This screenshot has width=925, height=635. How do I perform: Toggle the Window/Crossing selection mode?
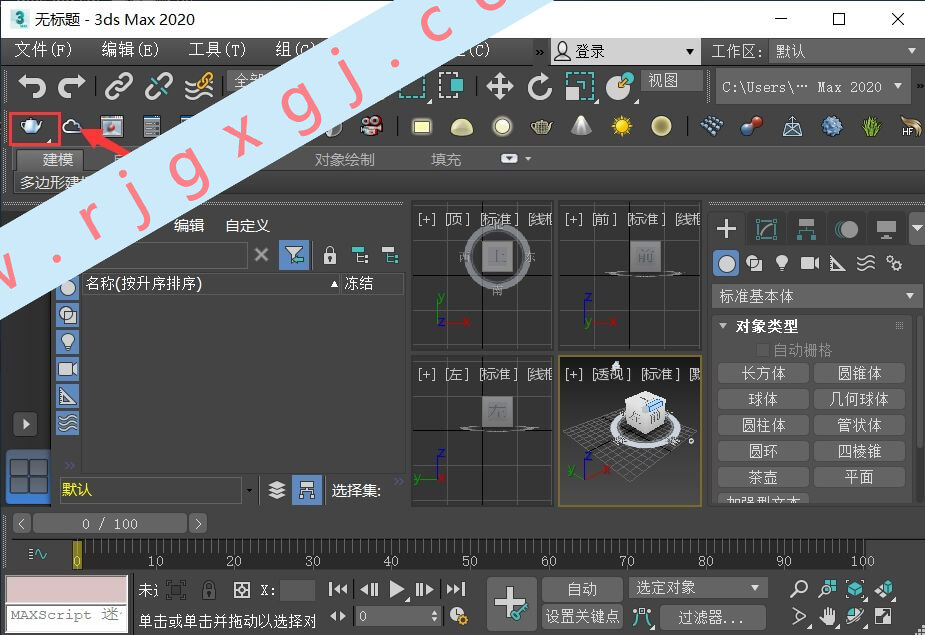pos(452,87)
